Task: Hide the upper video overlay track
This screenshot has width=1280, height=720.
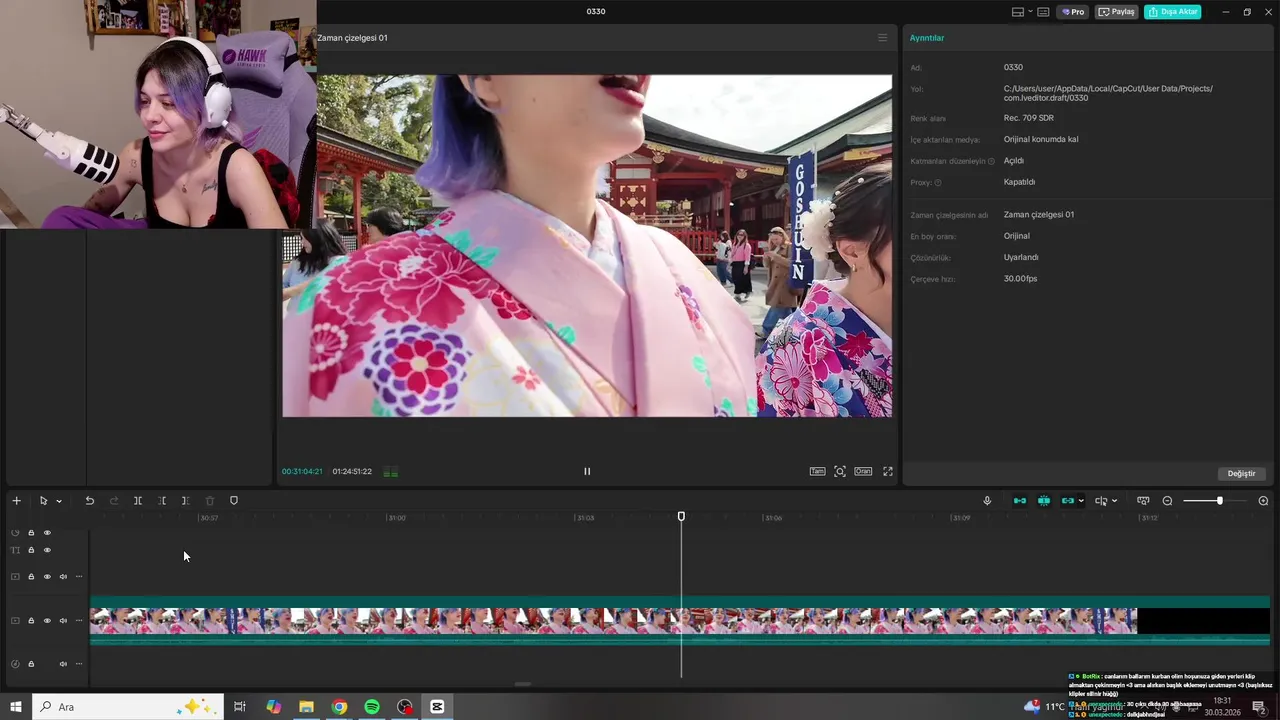Action: (47, 577)
